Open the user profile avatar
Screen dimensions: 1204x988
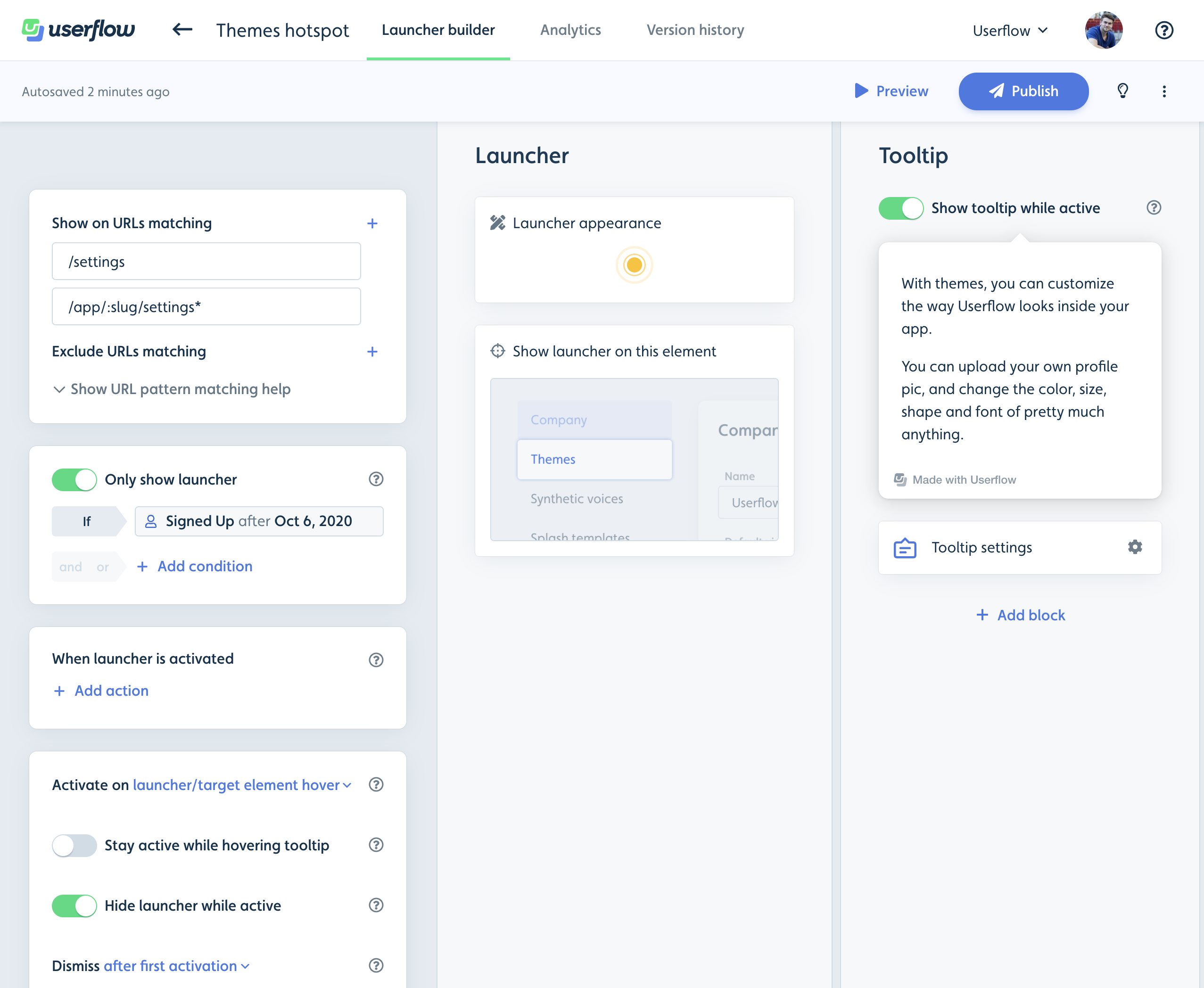pyautogui.click(x=1104, y=30)
